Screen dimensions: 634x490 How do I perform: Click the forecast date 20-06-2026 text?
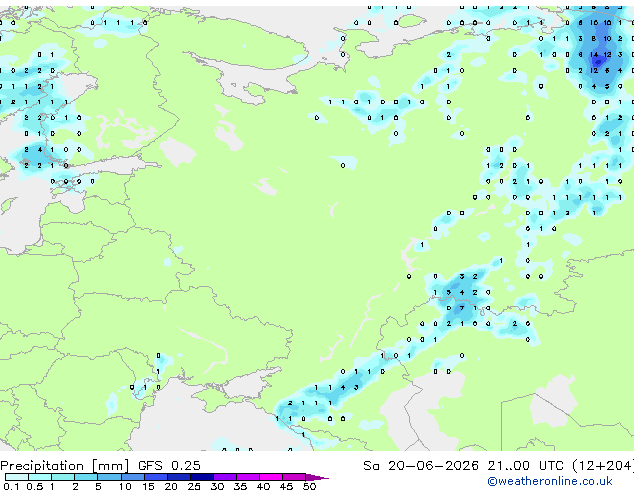coord(433,466)
